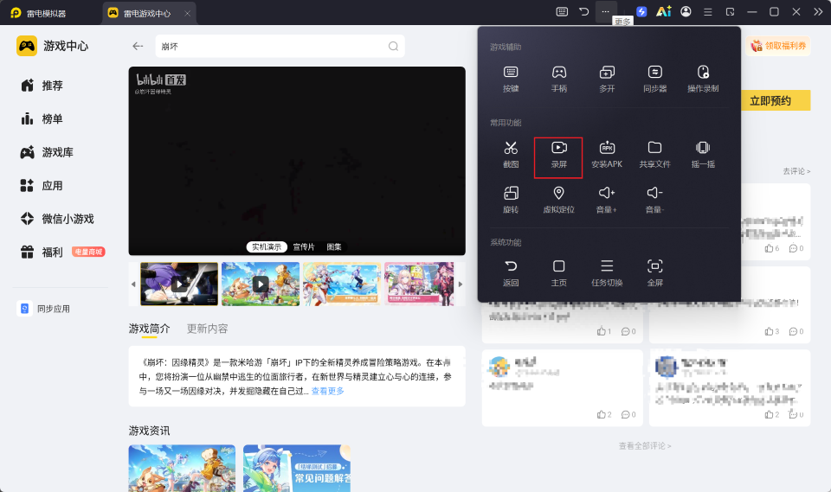Switch to the 雷电模拟器 tab
This screenshot has width=831, height=492.
click(x=38, y=13)
